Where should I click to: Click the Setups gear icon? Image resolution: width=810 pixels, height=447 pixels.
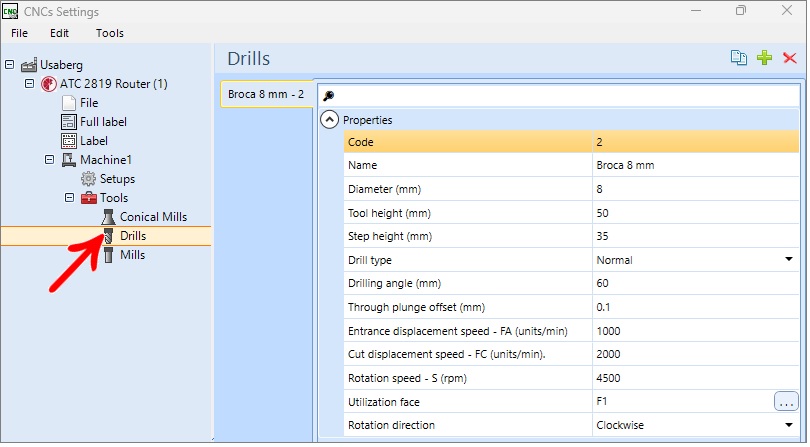click(88, 179)
